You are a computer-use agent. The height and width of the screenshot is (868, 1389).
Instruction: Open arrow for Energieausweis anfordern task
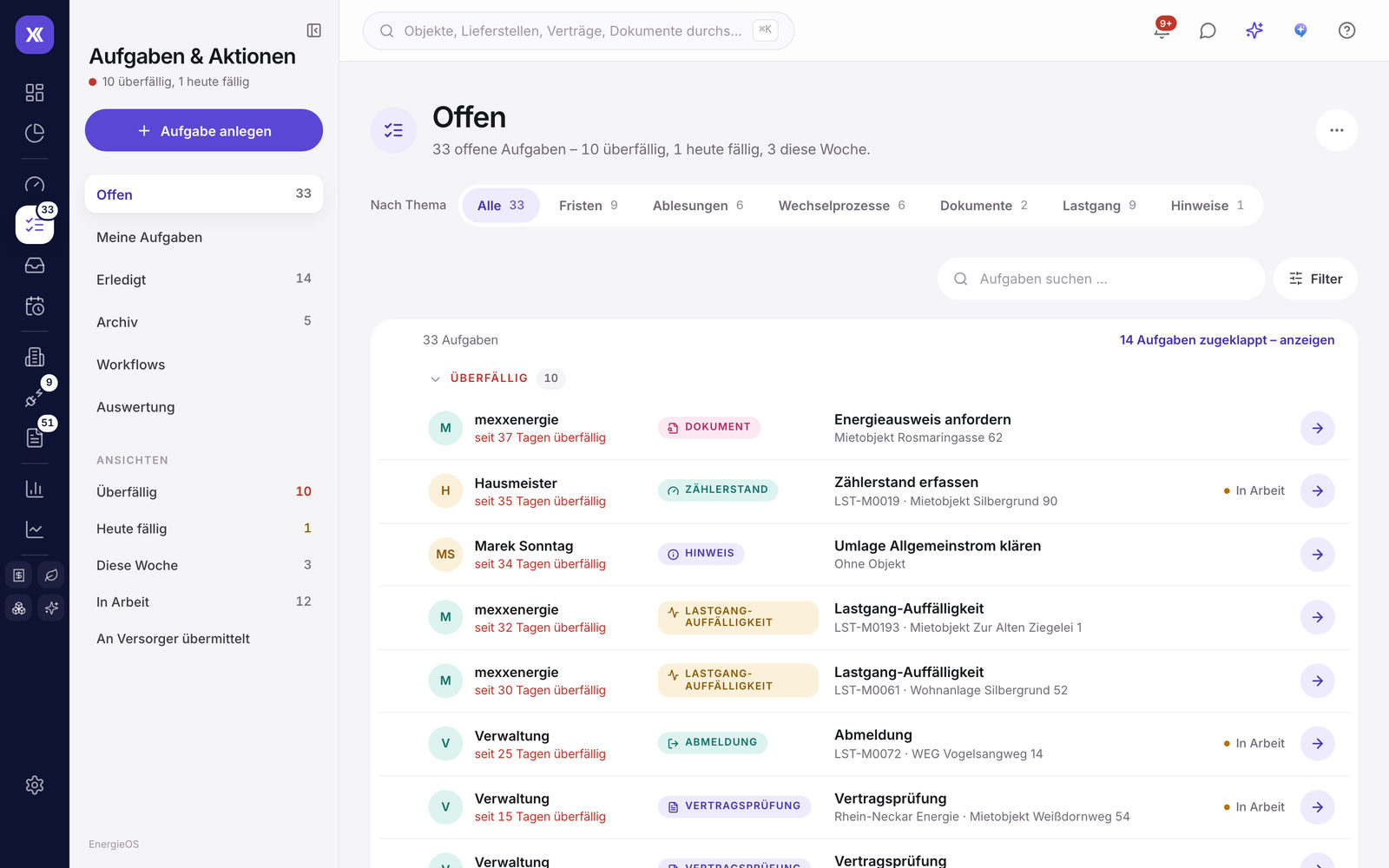coord(1317,428)
